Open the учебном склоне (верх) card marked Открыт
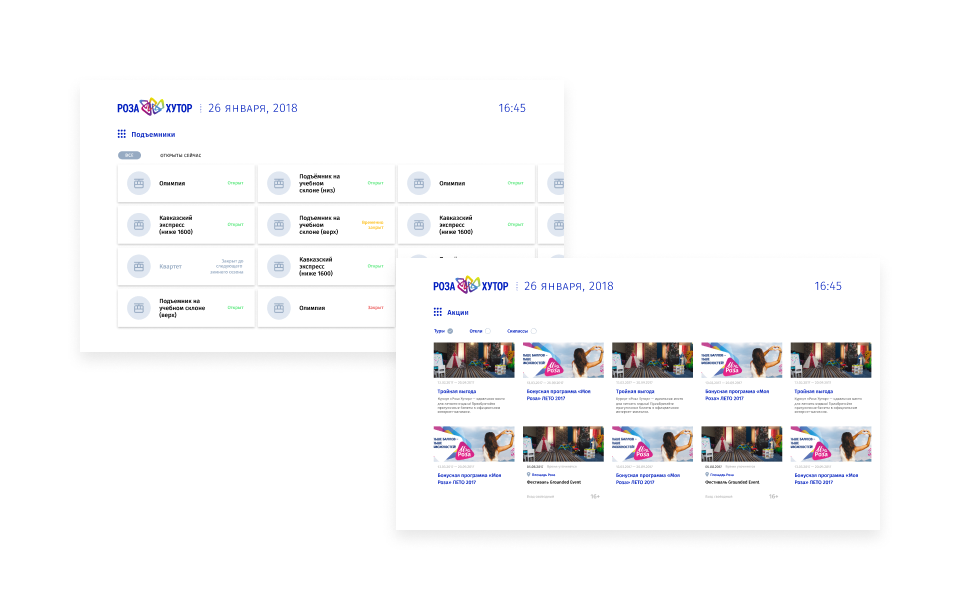960x610 pixels. [x=186, y=308]
